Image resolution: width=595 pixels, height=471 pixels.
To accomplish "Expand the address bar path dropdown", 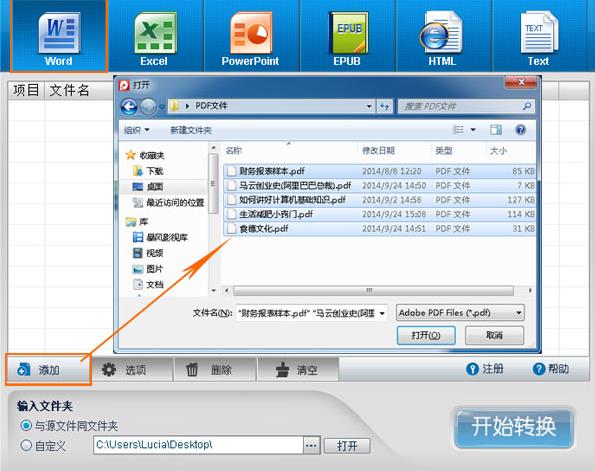I will click(x=369, y=107).
